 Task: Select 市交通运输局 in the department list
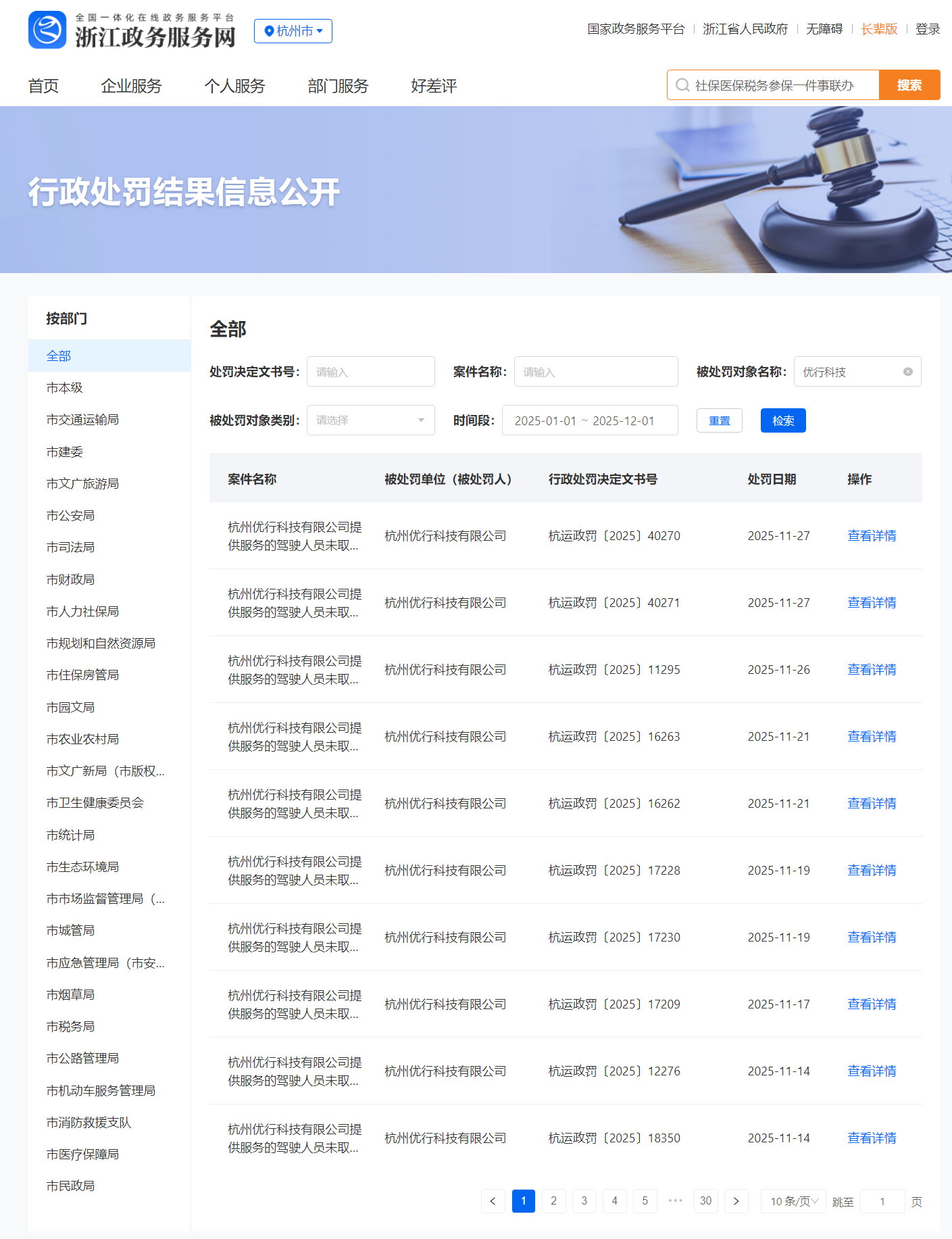click(x=82, y=420)
